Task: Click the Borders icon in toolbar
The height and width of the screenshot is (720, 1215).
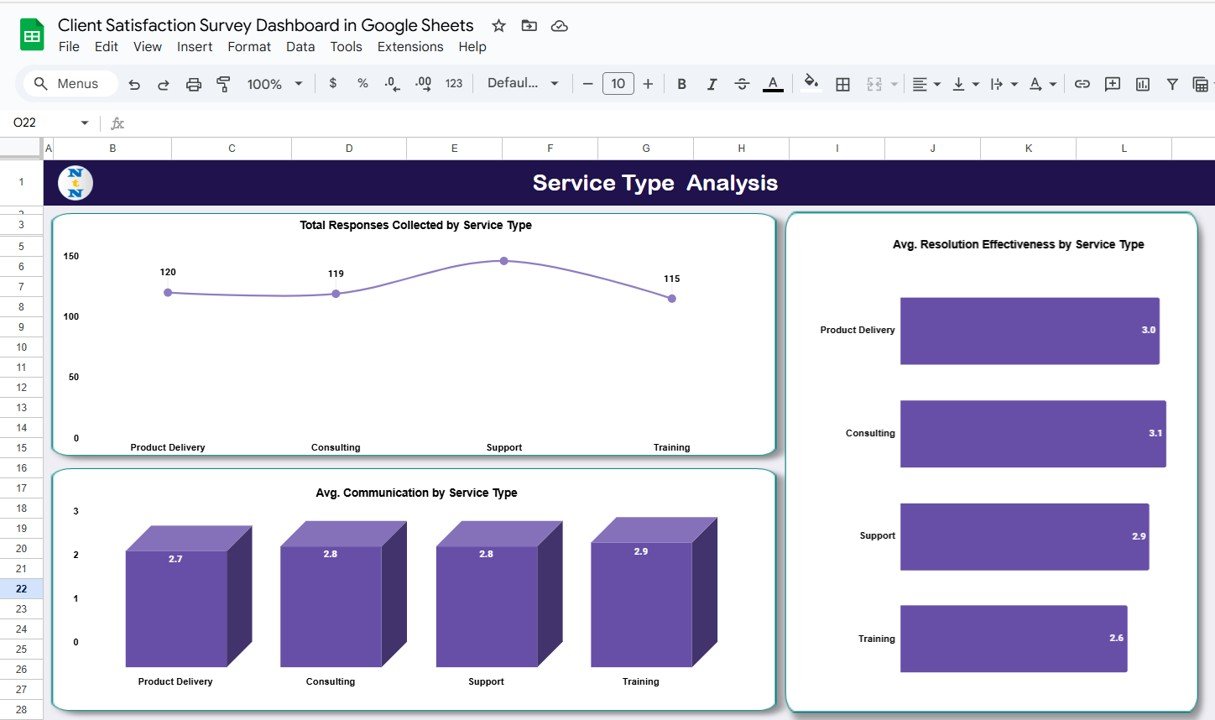Action: click(x=843, y=84)
